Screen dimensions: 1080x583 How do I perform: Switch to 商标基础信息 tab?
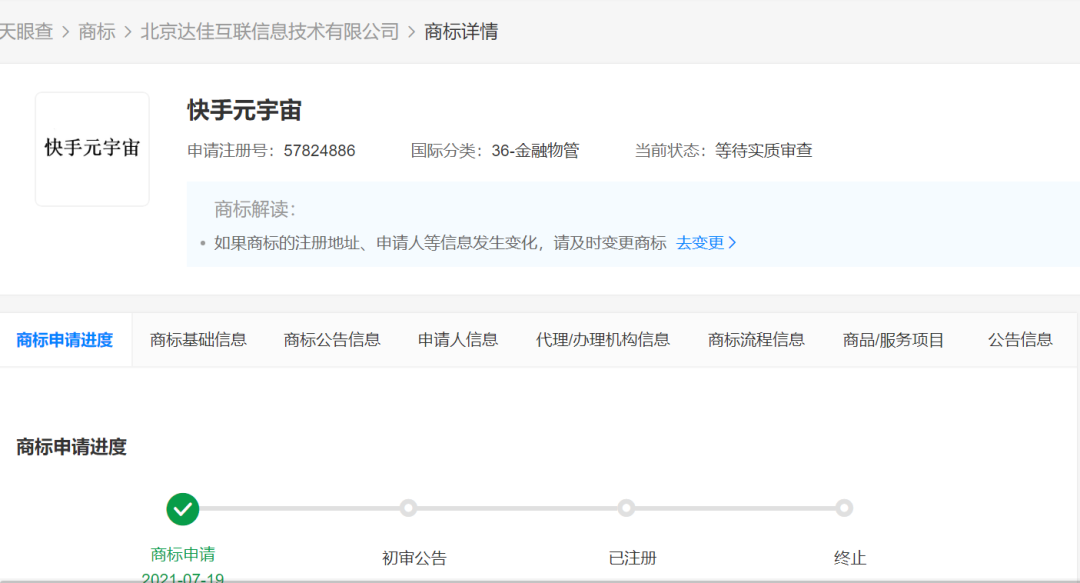pos(198,340)
